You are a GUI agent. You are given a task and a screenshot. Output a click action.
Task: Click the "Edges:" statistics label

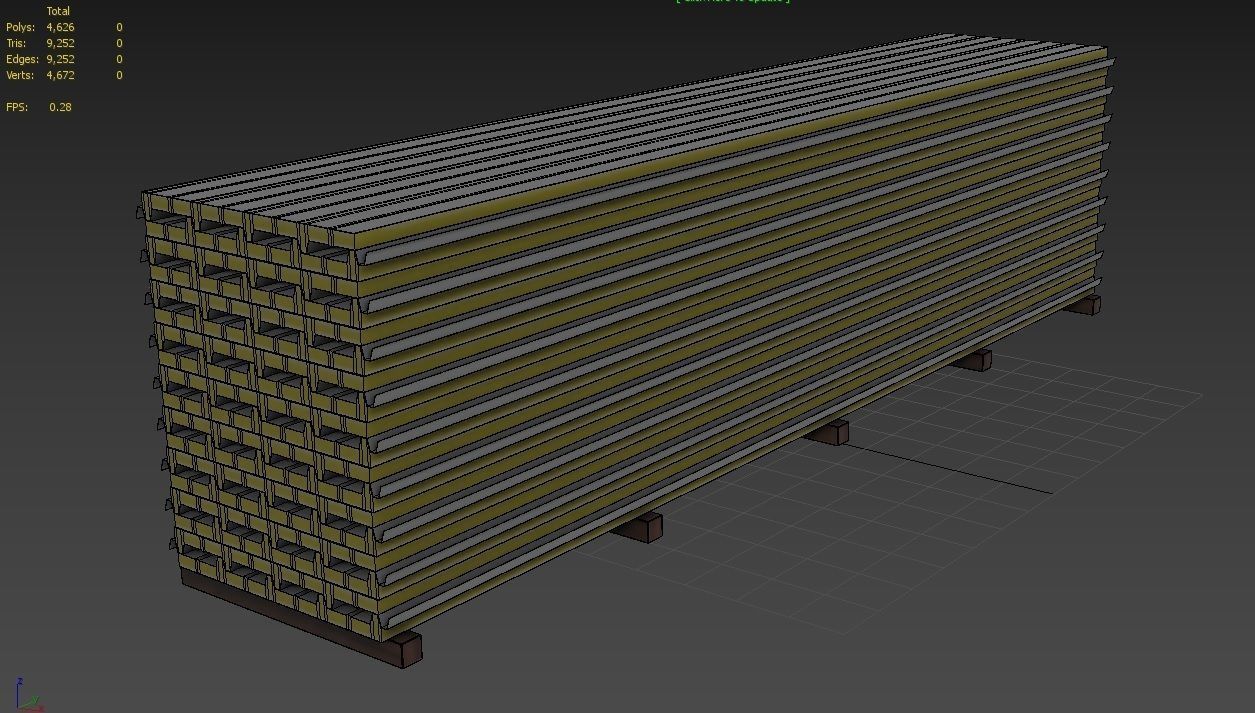(x=22, y=59)
